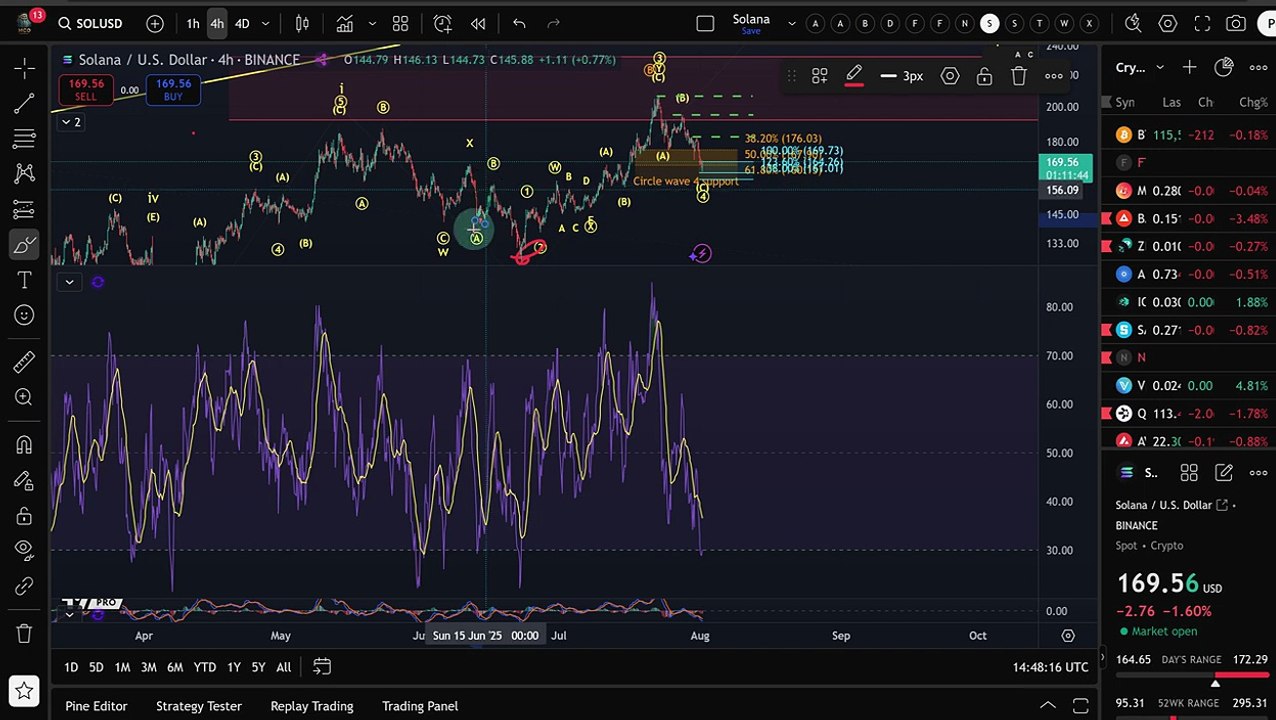
Task: Open the Fibonacci and Gann tools
Action: tap(25, 138)
